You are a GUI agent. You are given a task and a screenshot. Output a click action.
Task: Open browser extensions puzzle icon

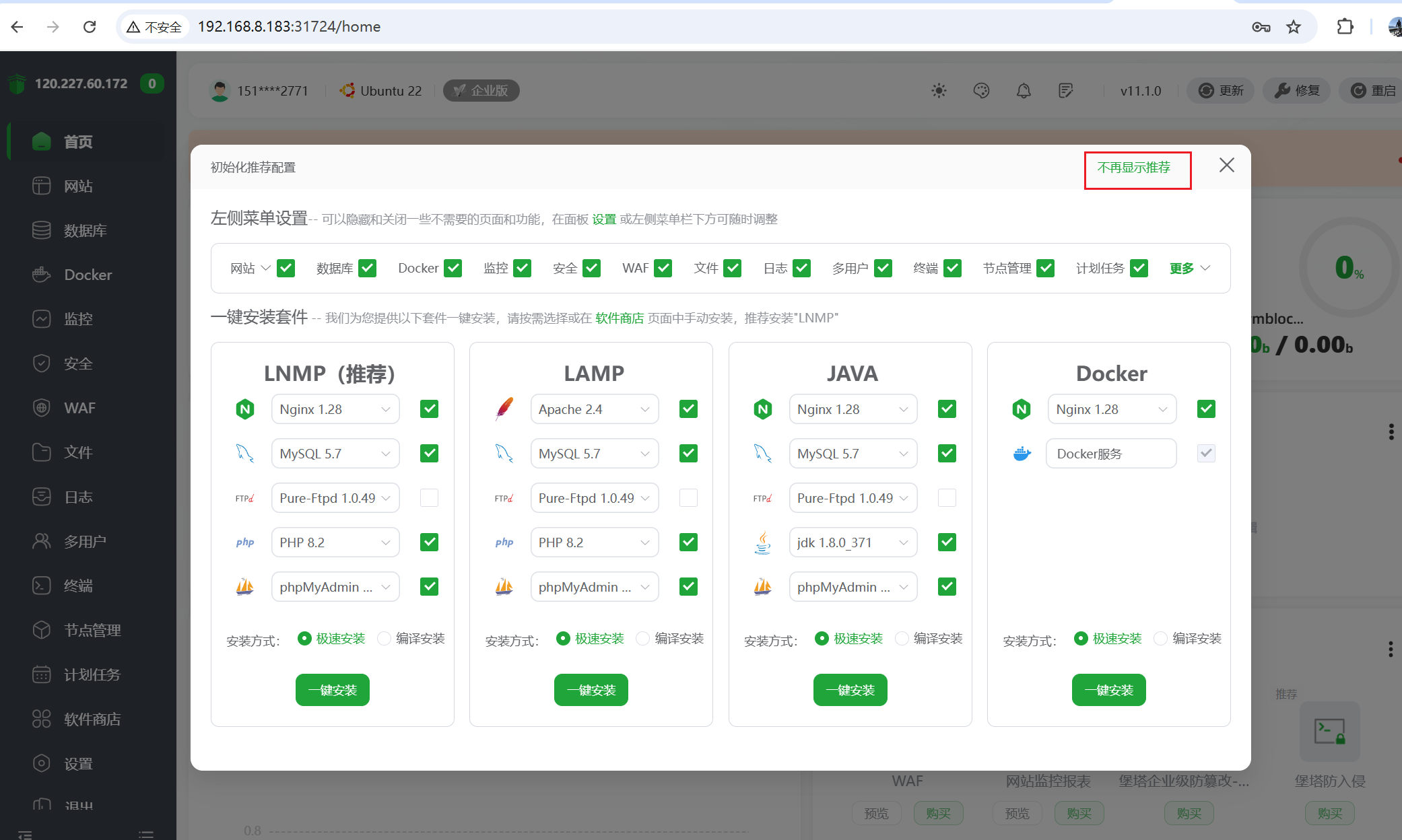point(1345,27)
